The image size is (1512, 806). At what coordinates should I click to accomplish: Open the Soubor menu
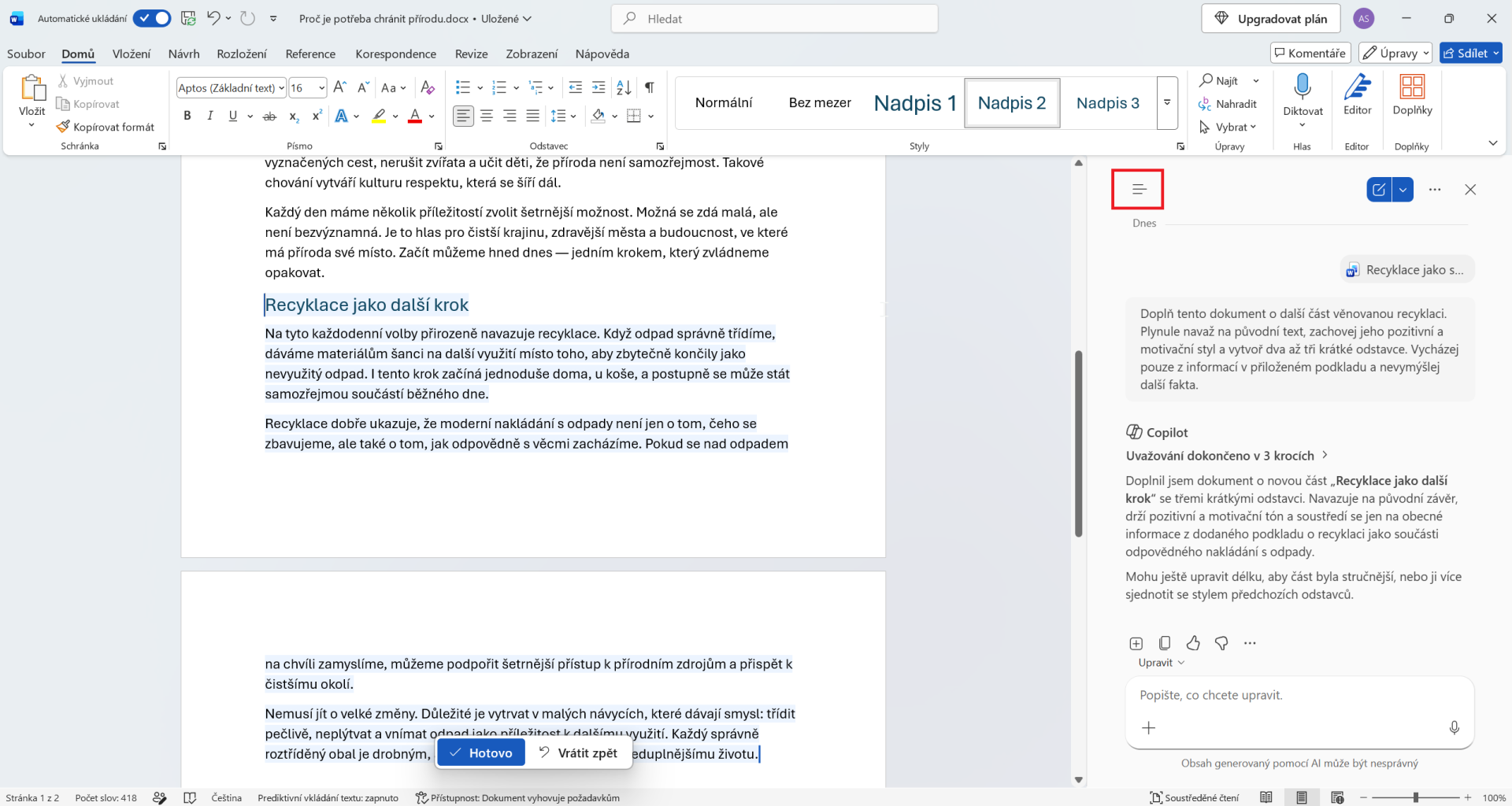[26, 54]
